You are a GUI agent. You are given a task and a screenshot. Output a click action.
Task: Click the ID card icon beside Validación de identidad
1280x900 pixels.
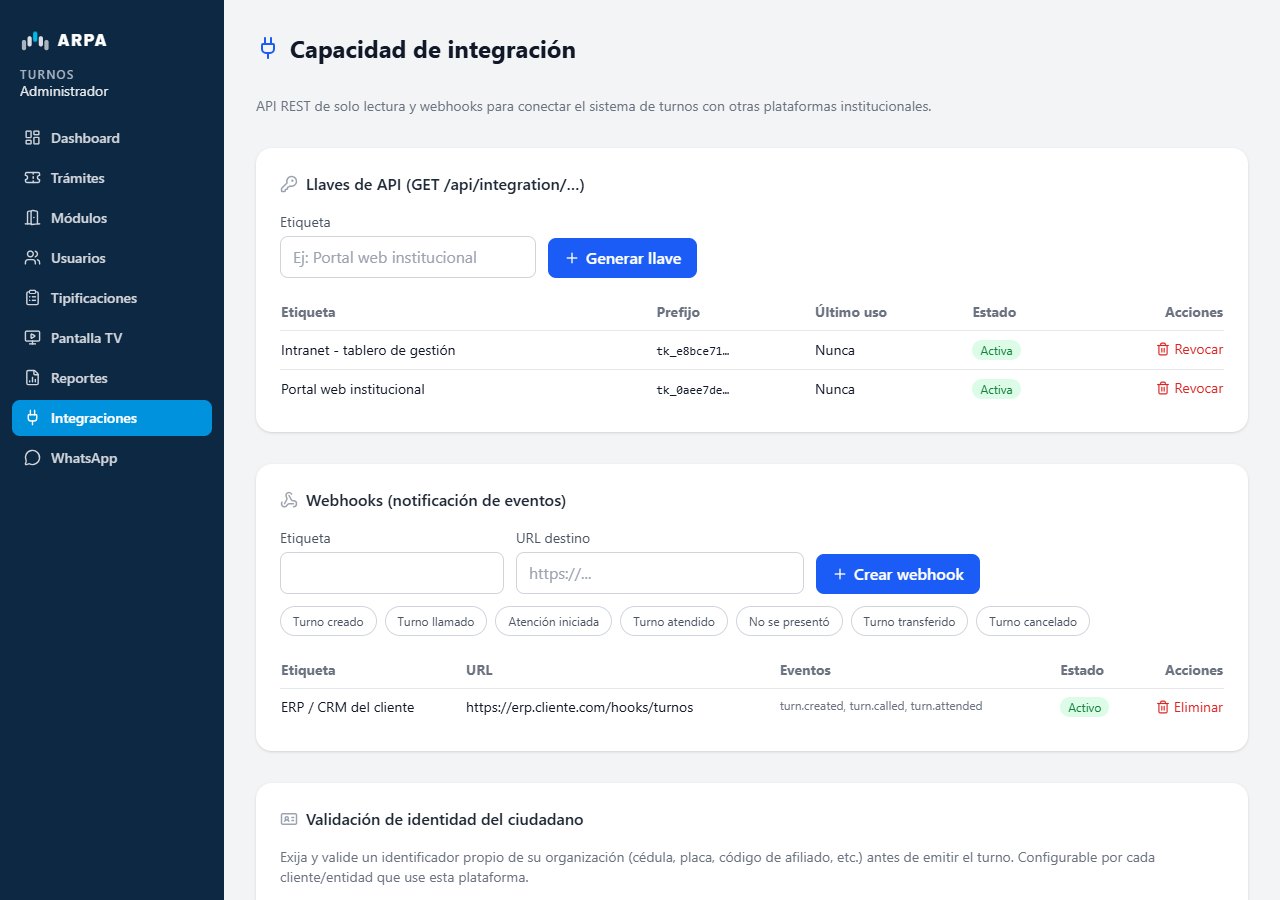click(289, 819)
